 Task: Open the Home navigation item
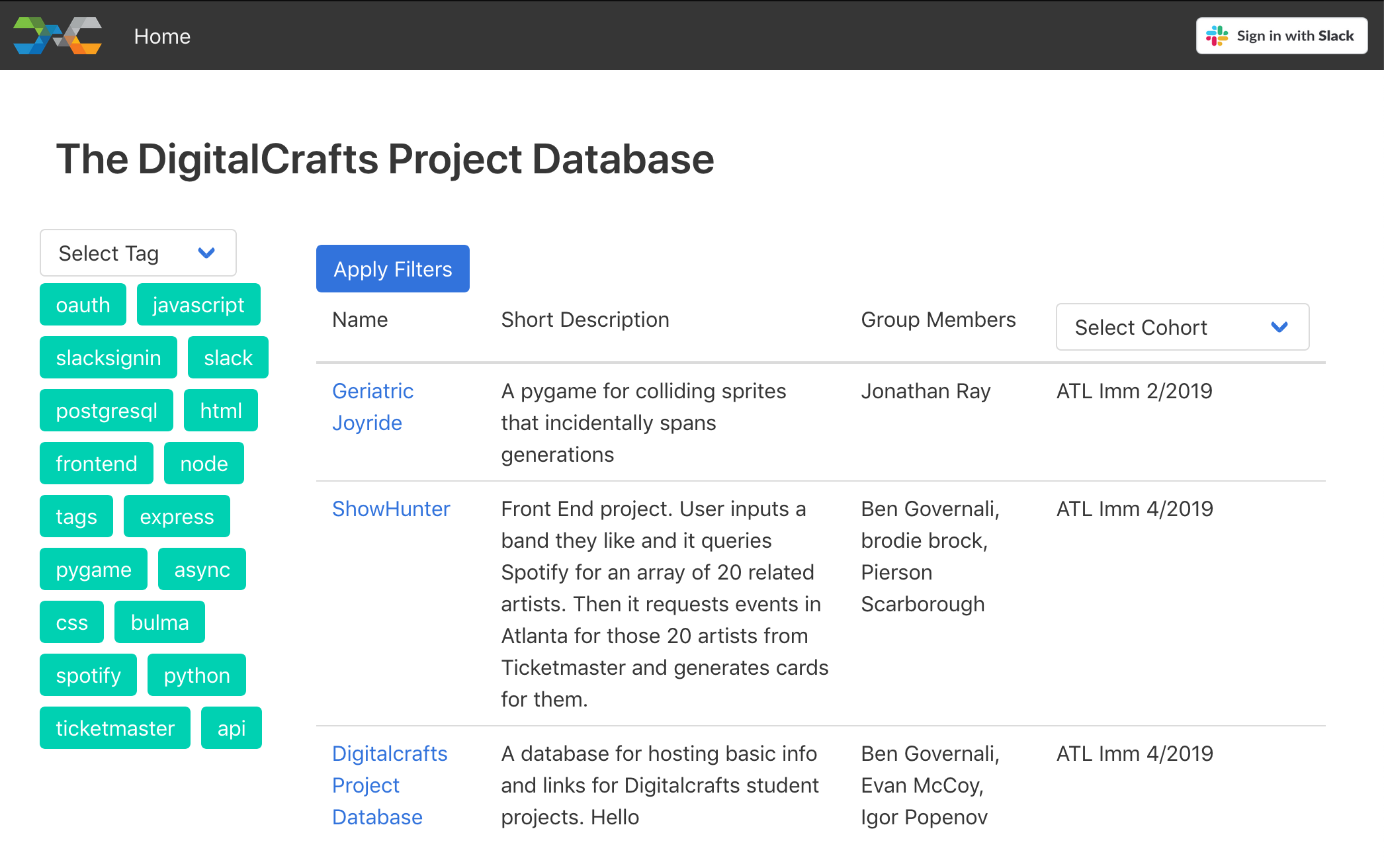click(x=162, y=36)
